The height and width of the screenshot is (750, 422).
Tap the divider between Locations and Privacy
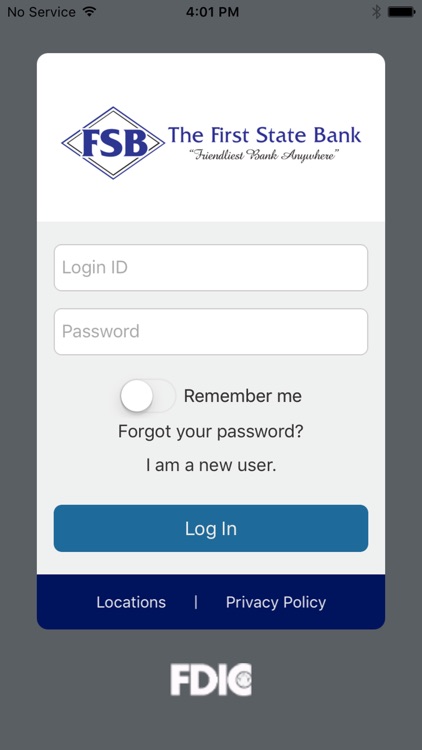point(196,602)
